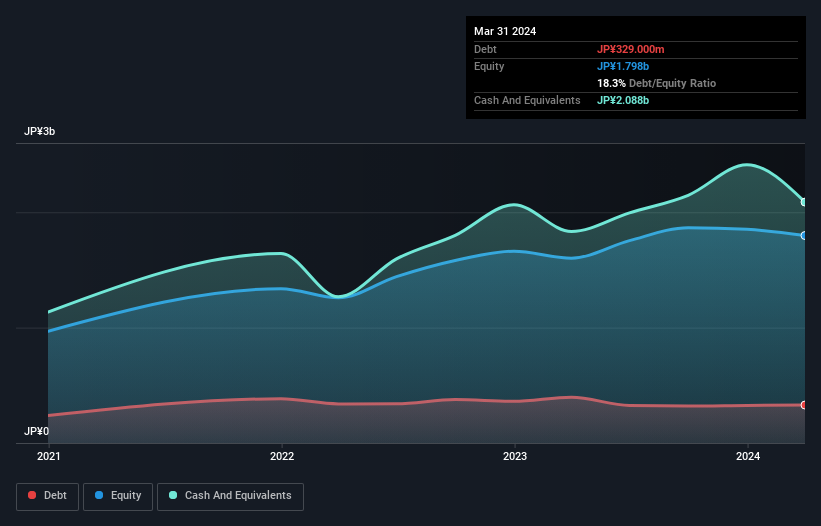Screen dimensions: 821x526
Task: Toggle the Cash And Equivalents legend button
Action: pos(230,496)
